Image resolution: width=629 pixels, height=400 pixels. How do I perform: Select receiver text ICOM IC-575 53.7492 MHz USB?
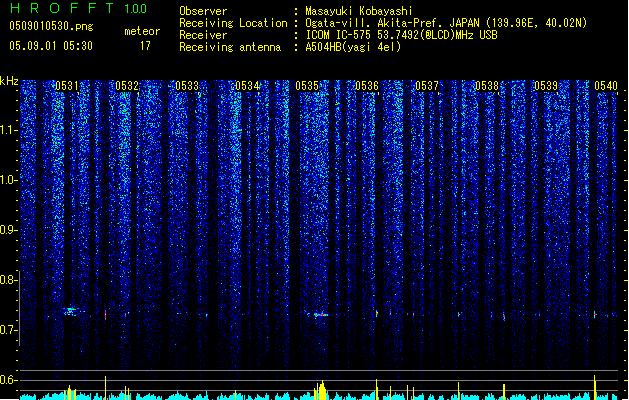pyautogui.click(x=401, y=35)
